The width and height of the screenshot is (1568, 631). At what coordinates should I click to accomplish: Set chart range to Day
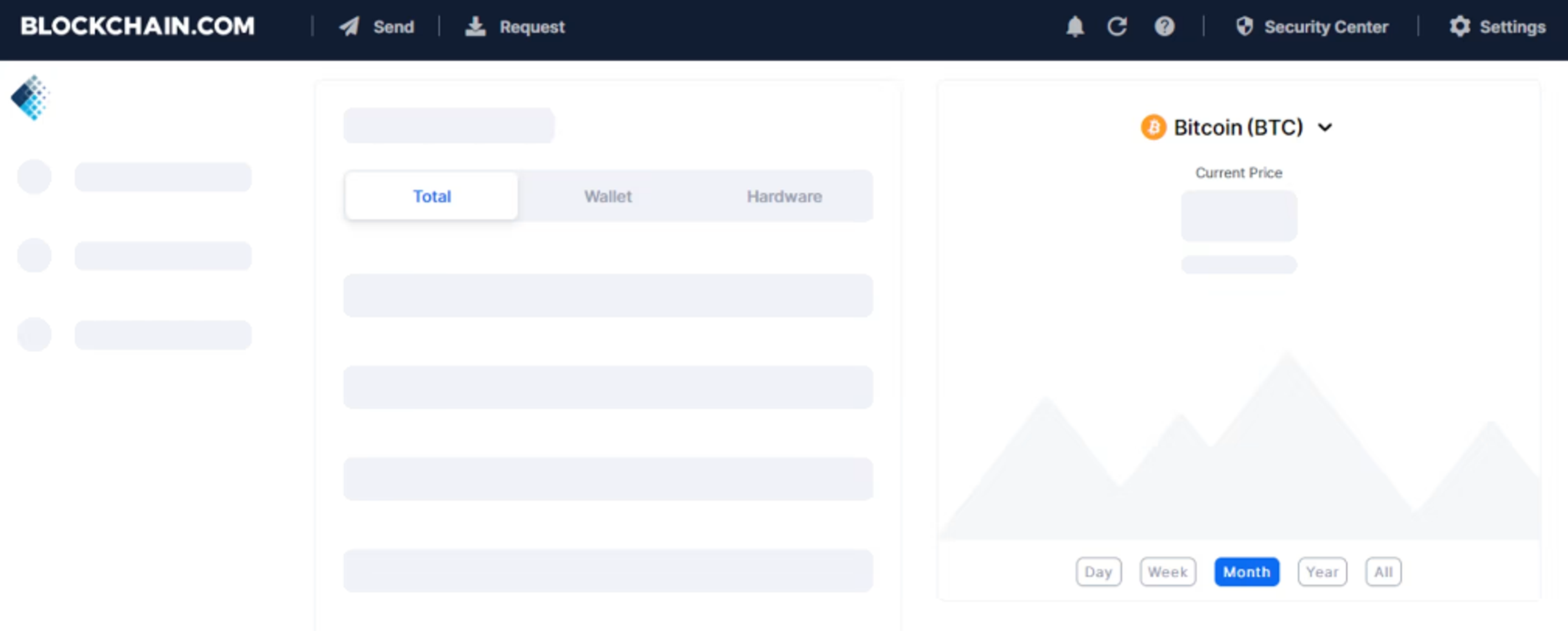point(1098,572)
